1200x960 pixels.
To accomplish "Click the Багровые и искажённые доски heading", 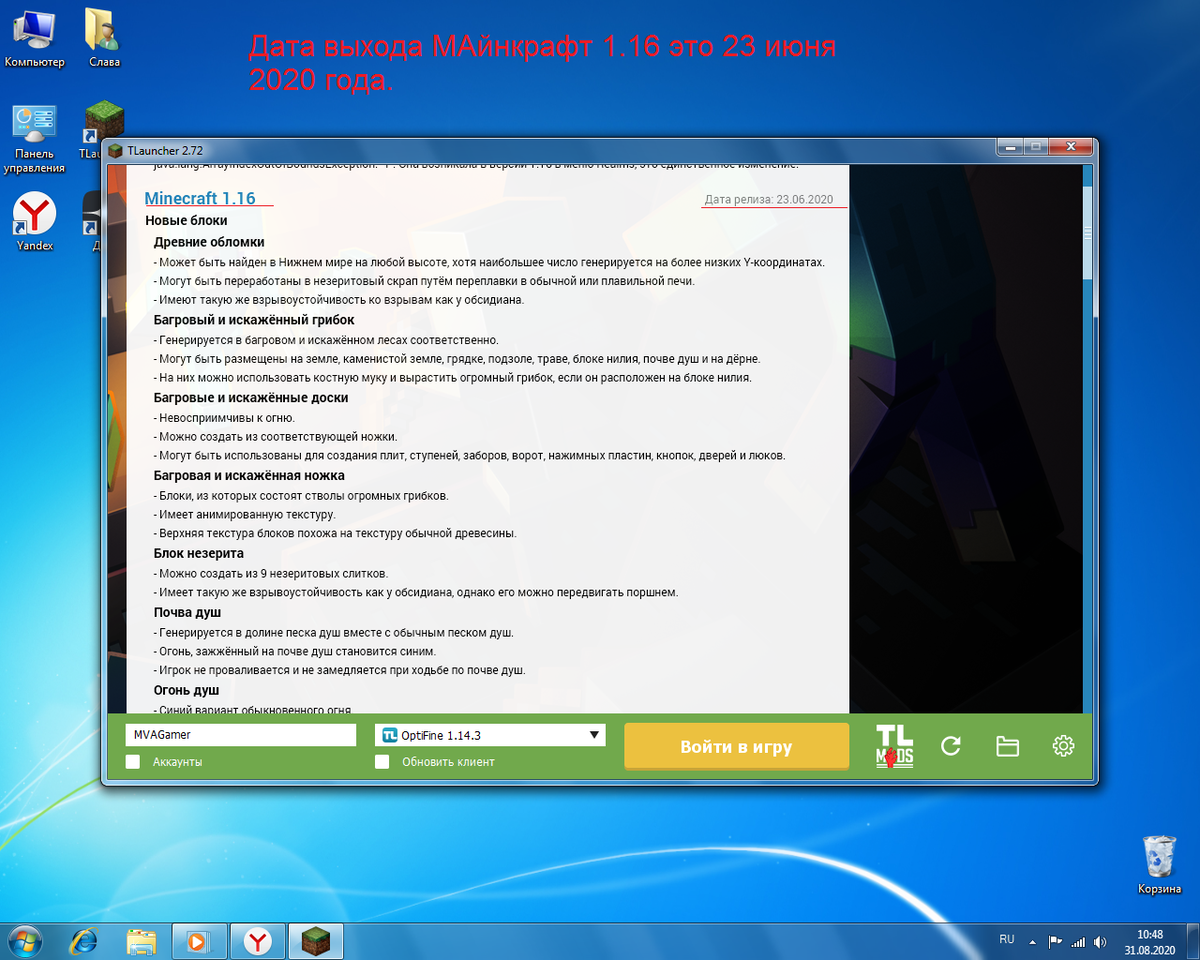I will (251, 398).
